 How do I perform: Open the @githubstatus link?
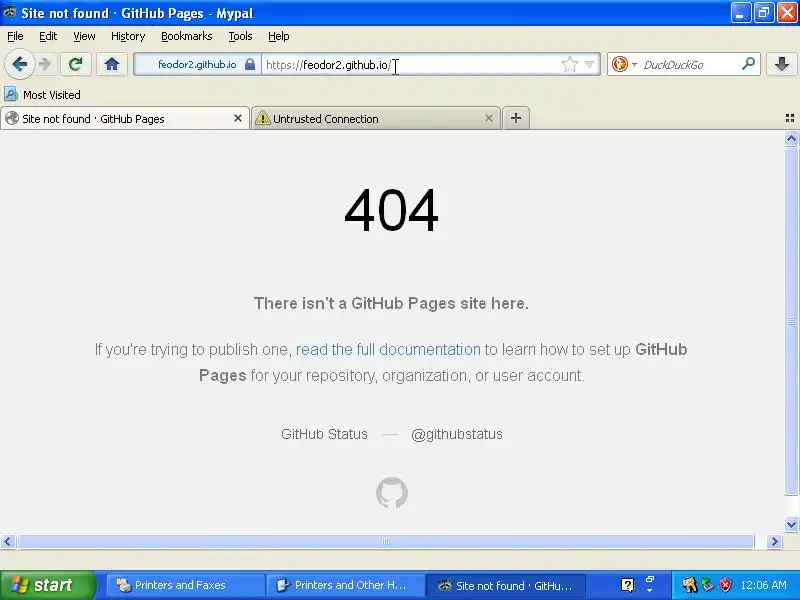click(457, 434)
